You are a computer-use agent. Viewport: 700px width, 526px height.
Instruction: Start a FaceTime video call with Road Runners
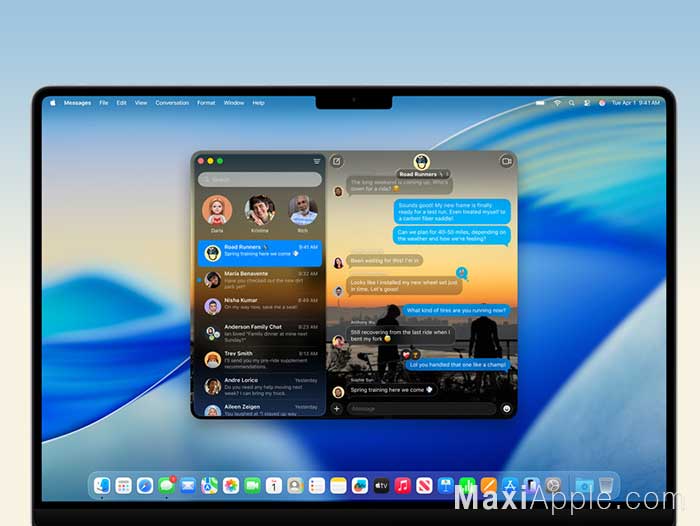(506, 161)
